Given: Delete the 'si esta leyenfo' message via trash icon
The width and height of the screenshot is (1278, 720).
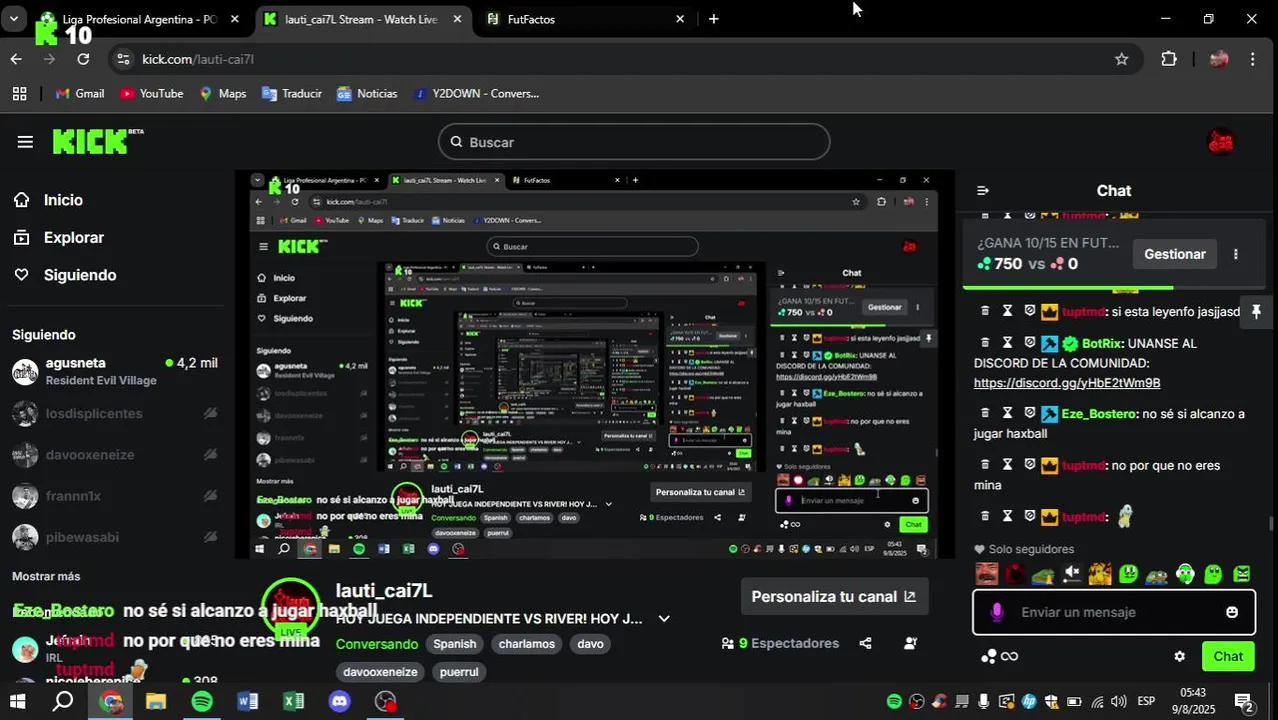Looking at the screenshot, I should (x=985, y=312).
